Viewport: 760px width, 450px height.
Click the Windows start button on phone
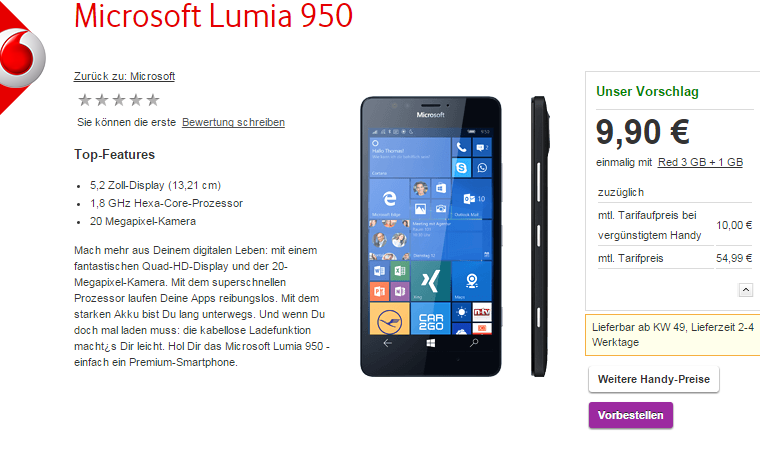coord(430,343)
